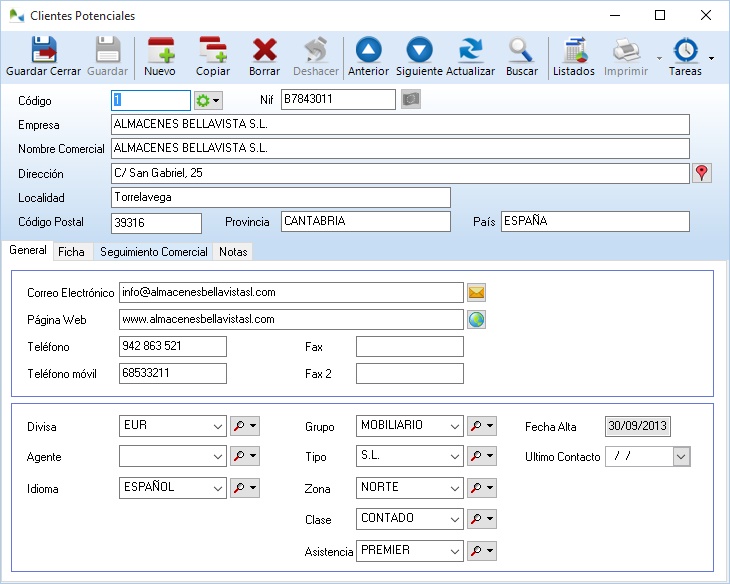This screenshot has width=730, height=584.
Task: Click the Dirección field
Action: point(400,173)
